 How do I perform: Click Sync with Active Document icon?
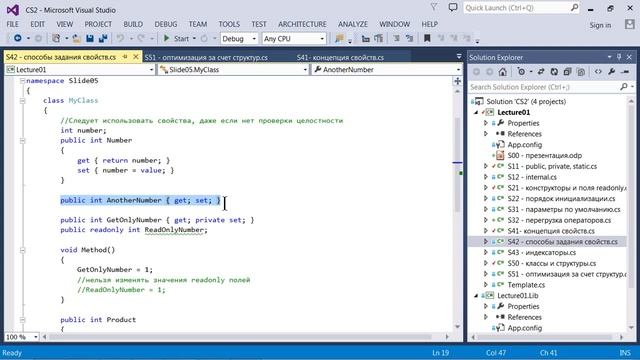[541, 72]
